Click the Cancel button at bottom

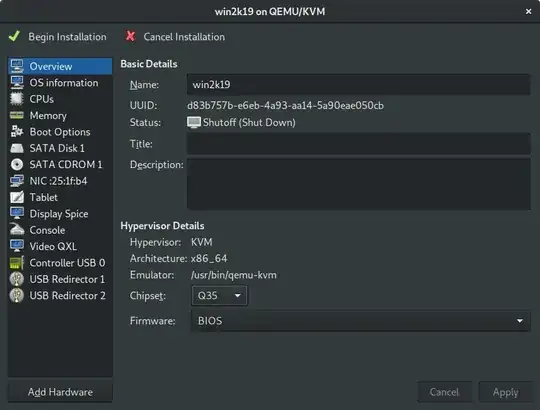(x=444, y=392)
